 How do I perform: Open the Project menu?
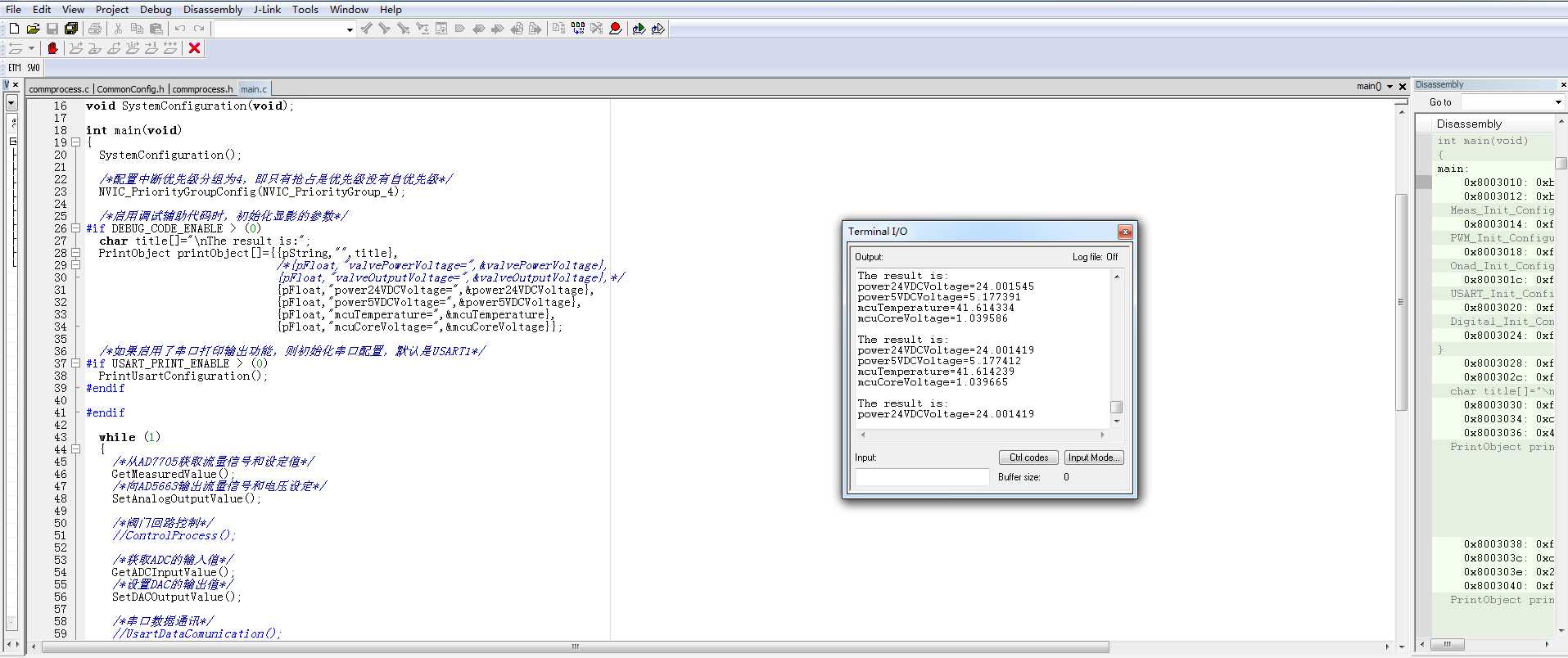click(x=112, y=9)
